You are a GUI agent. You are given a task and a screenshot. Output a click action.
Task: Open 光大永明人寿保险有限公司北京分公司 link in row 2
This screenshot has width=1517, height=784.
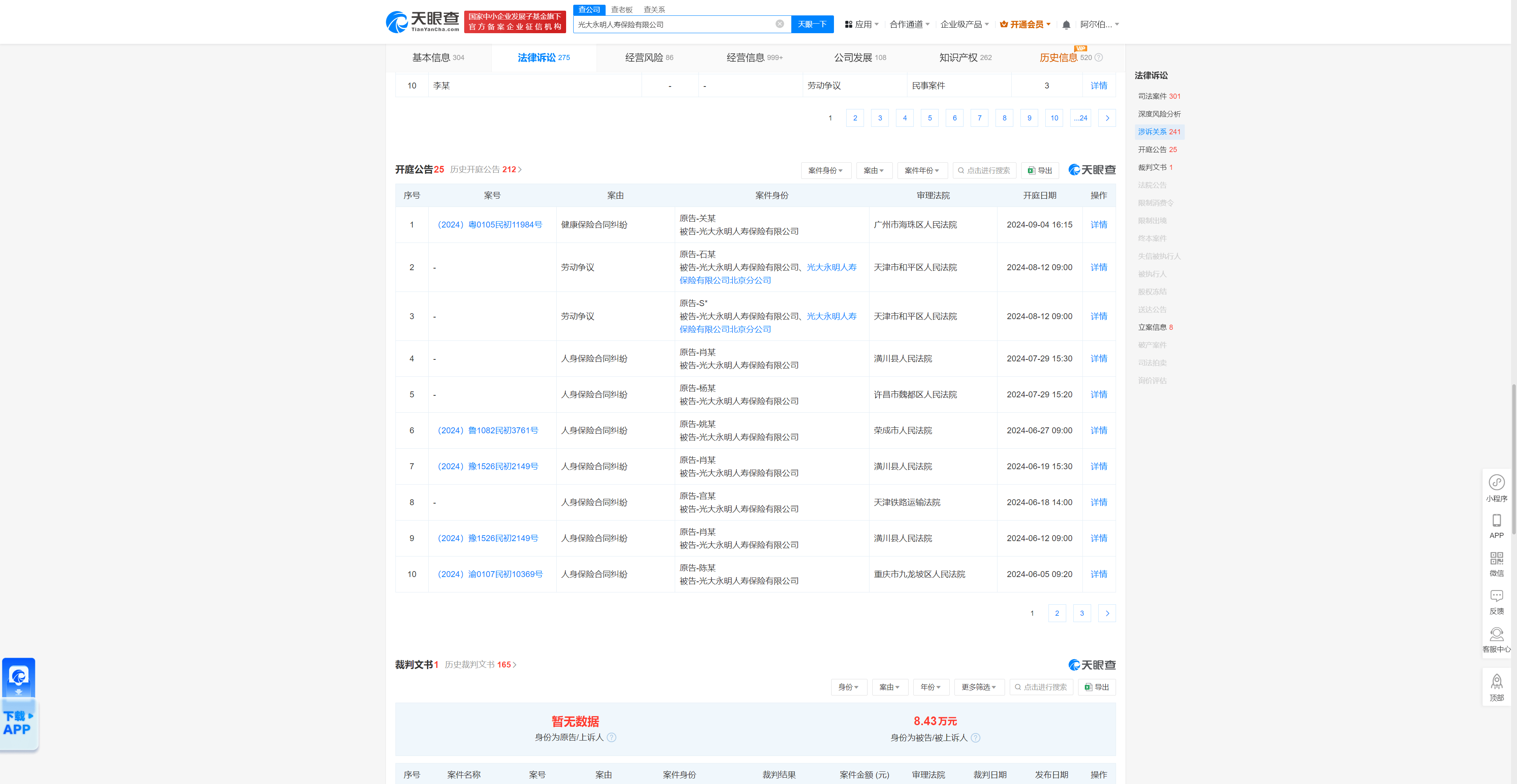pyautogui.click(x=768, y=274)
